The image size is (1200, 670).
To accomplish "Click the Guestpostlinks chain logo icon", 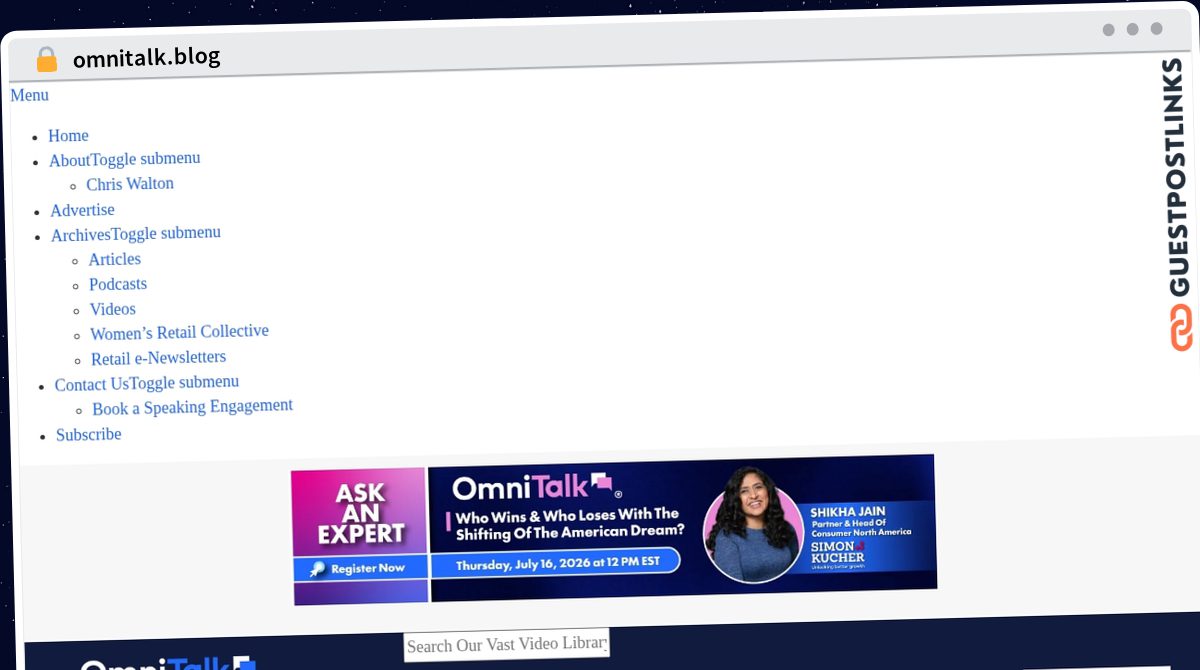I will (1182, 327).
